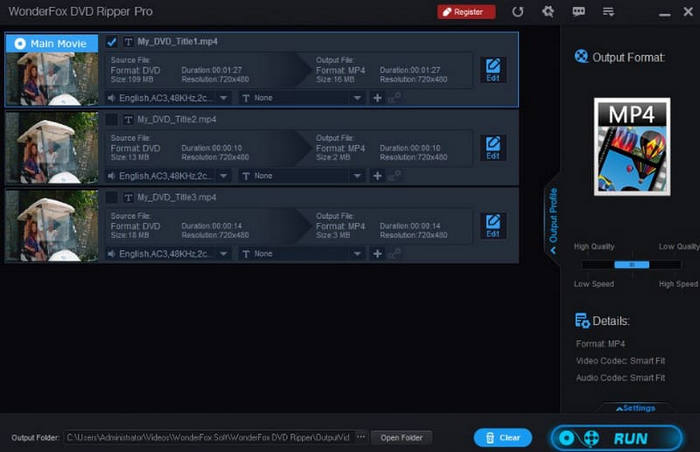
Task: Click speaker icon in Title1 audio row
Action: point(111,98)
